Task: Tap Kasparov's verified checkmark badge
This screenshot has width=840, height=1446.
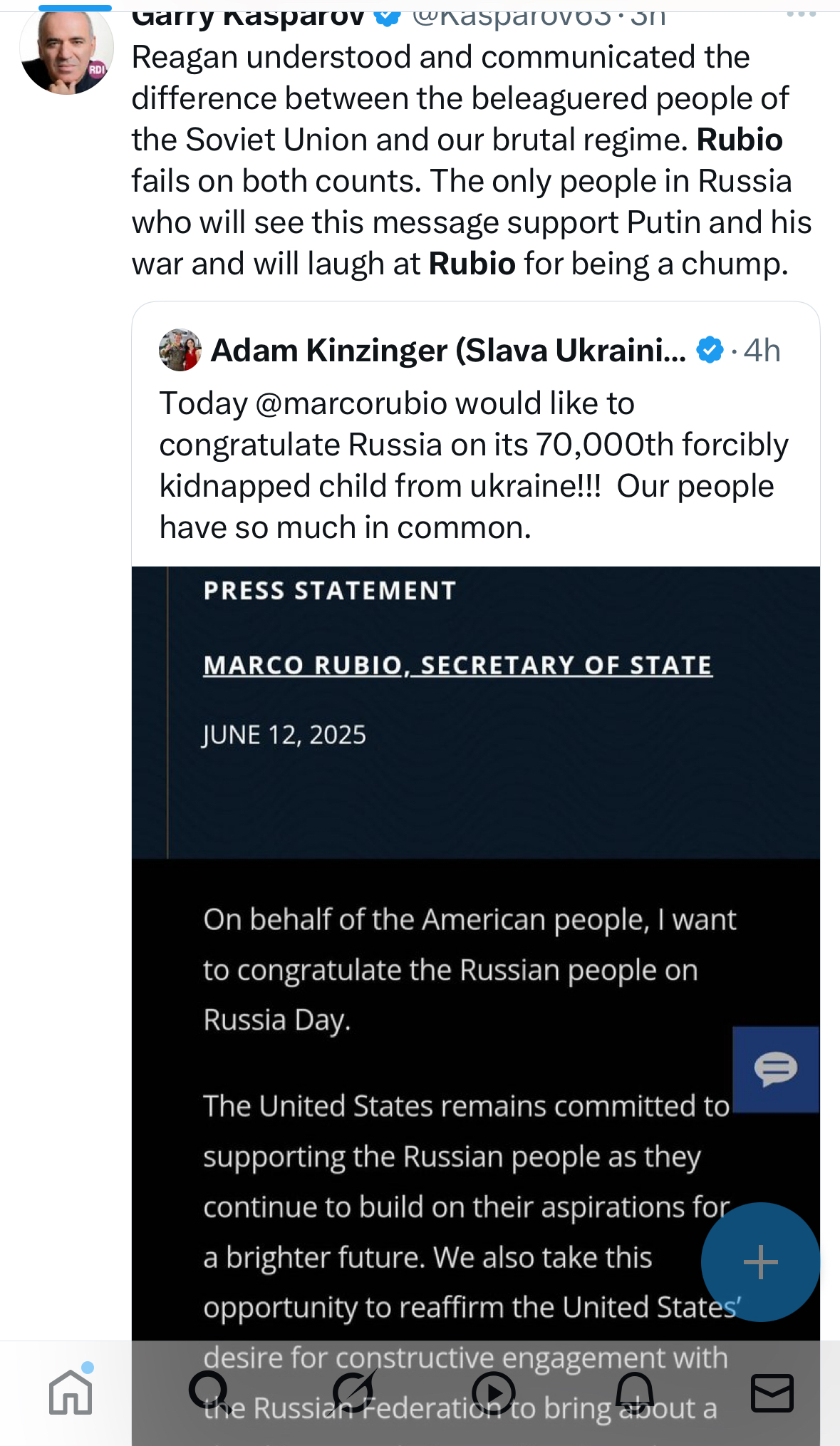Action: click(388, 14)
